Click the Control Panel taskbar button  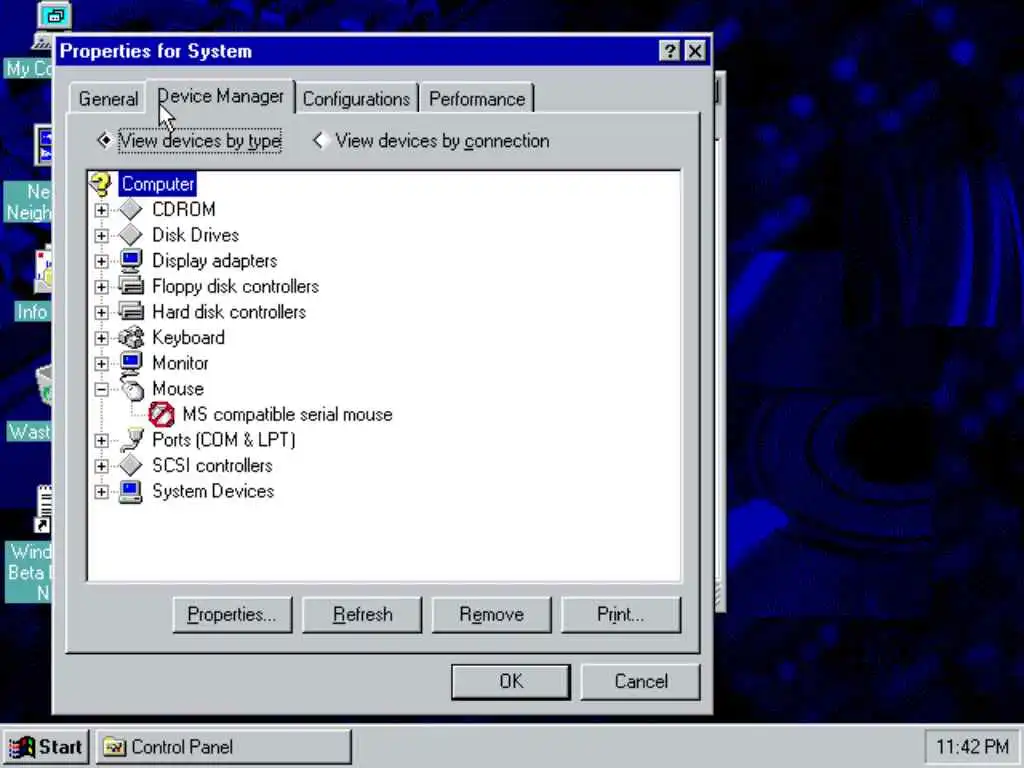[x=224, y=747]
